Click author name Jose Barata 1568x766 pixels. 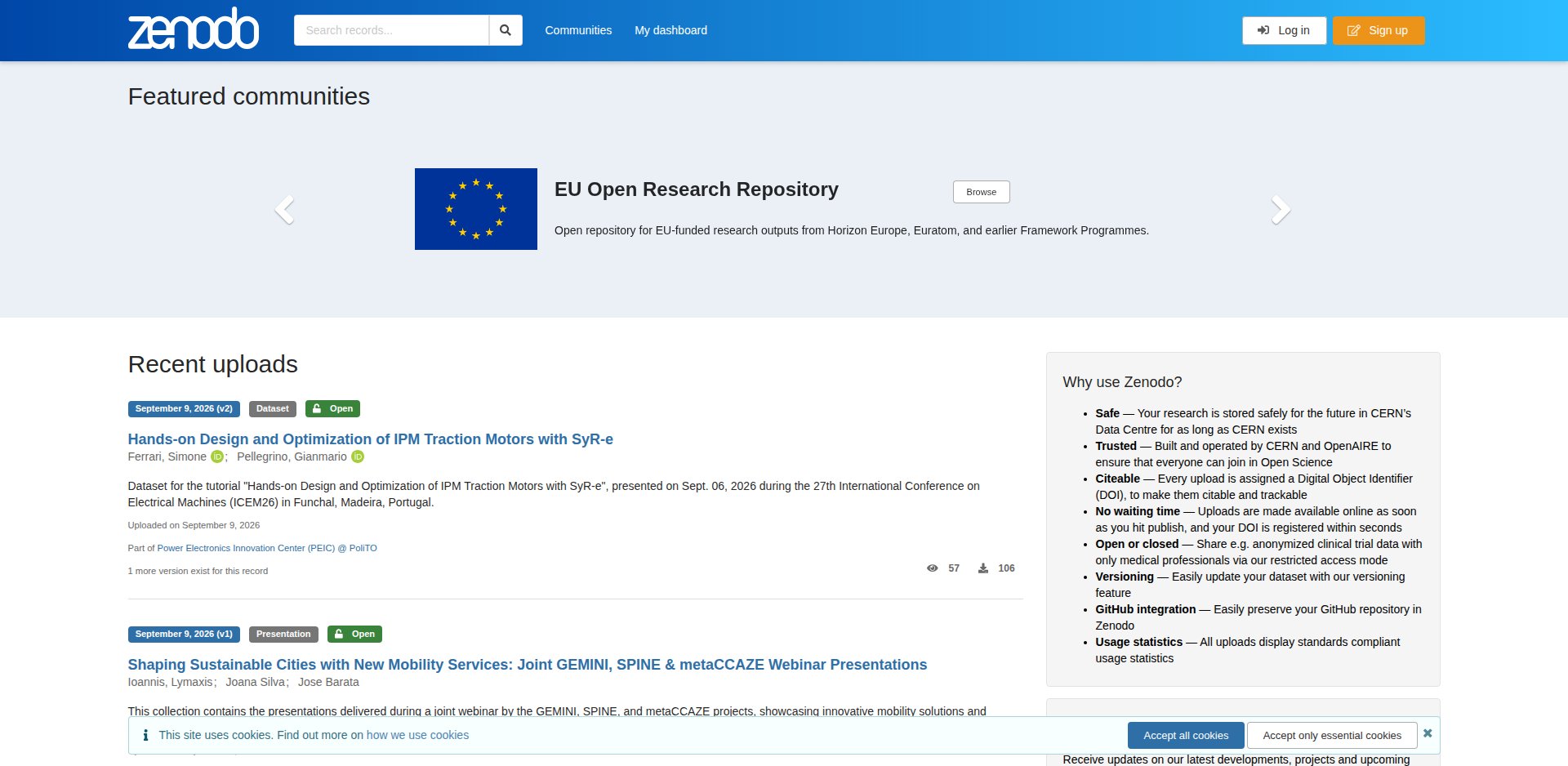pyautogui.click(x=328, y=682)
